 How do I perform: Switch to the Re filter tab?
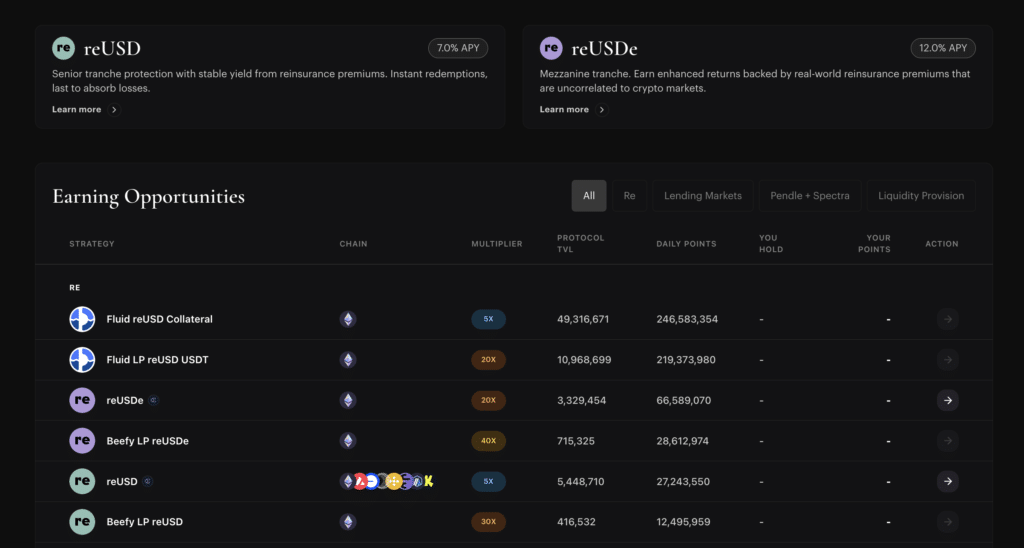coord(630,196)
